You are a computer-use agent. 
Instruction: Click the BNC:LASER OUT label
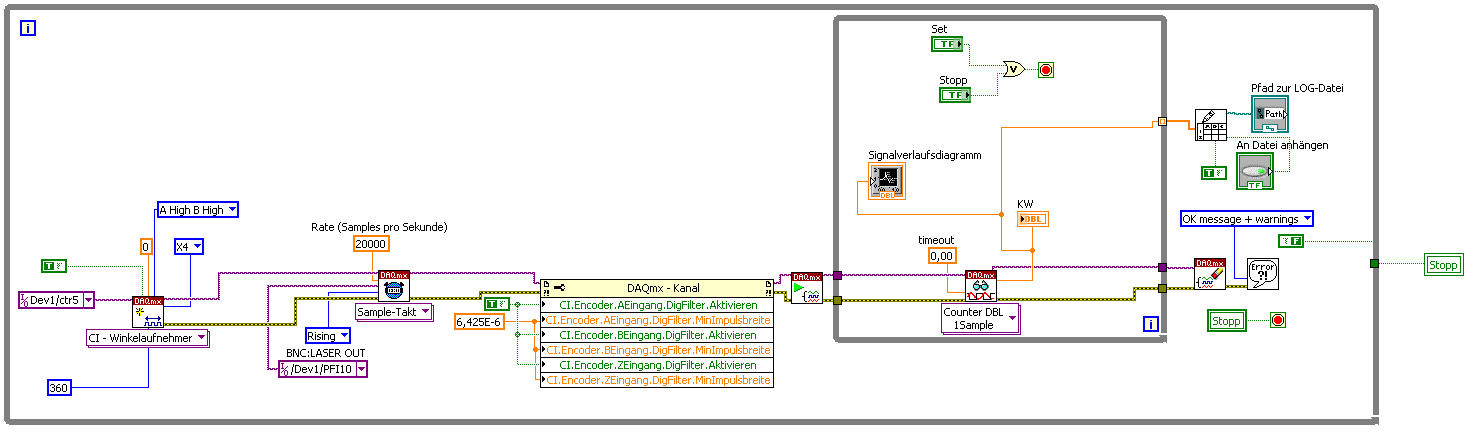point(323,353)
